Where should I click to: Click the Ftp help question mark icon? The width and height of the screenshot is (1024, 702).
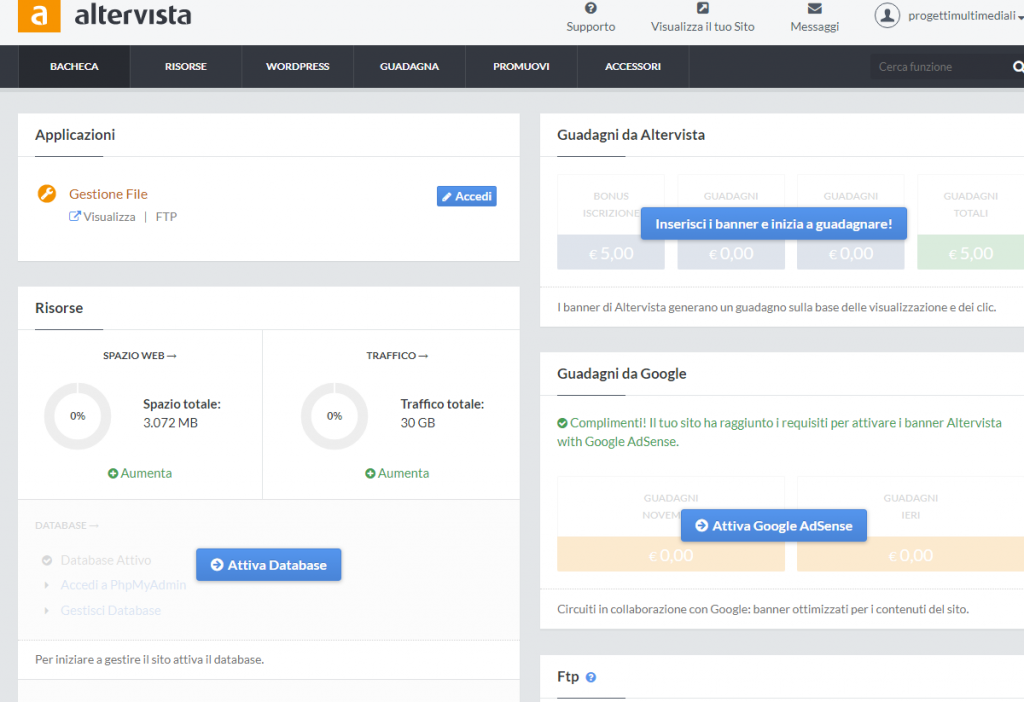pos(590,677)
